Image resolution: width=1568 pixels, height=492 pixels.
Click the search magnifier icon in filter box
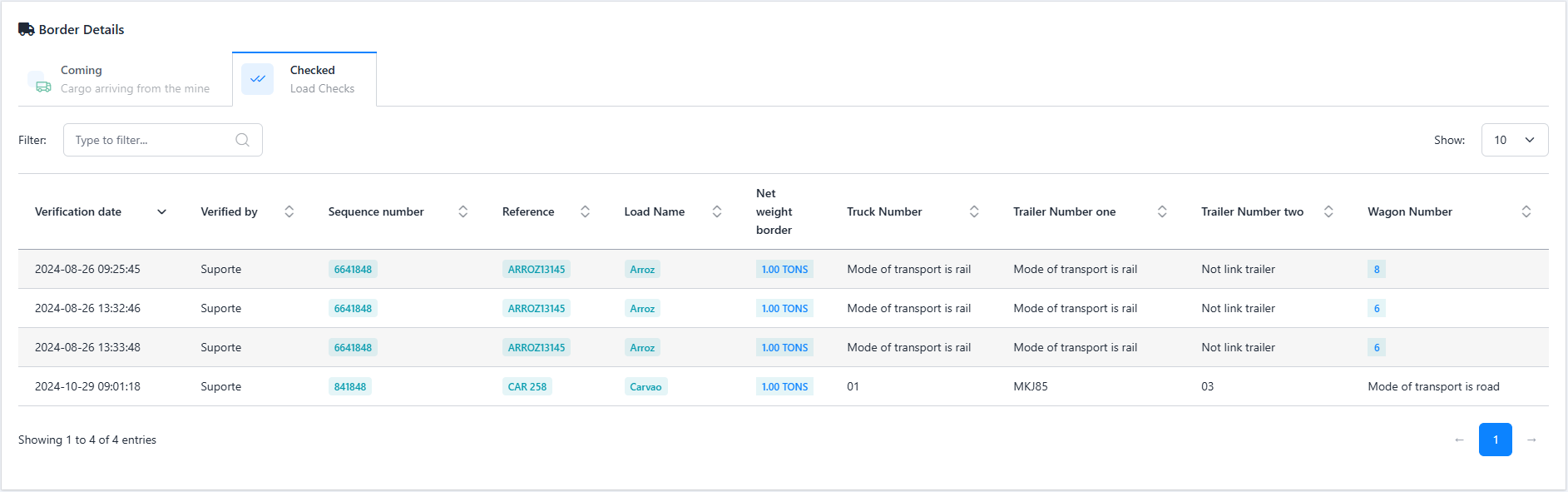click(x=242, y=140)
